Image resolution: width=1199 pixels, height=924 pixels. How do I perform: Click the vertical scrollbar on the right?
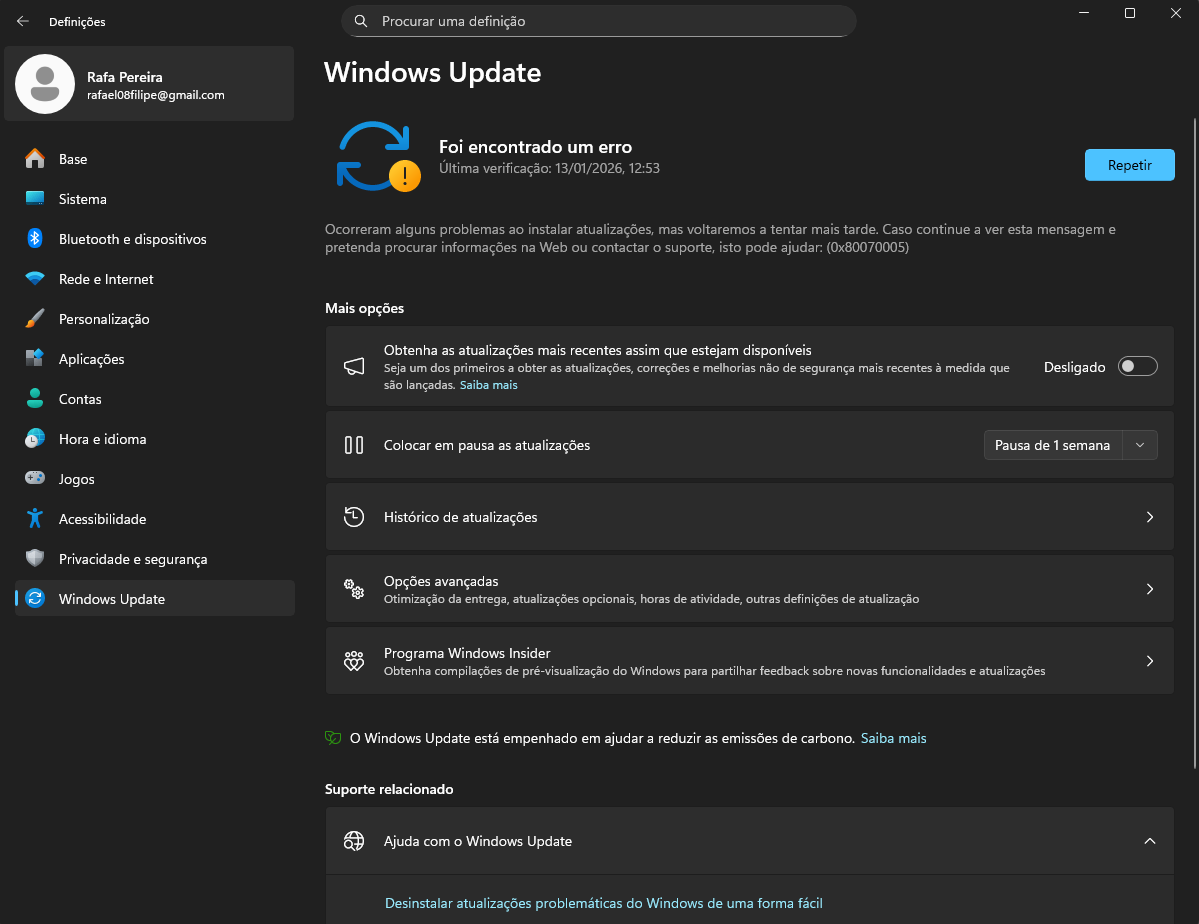point(1195,444)
